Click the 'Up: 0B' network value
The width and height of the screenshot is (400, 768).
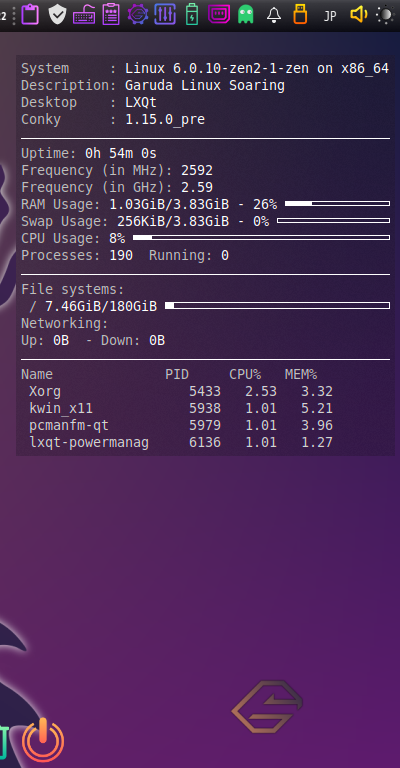[45, 340]
